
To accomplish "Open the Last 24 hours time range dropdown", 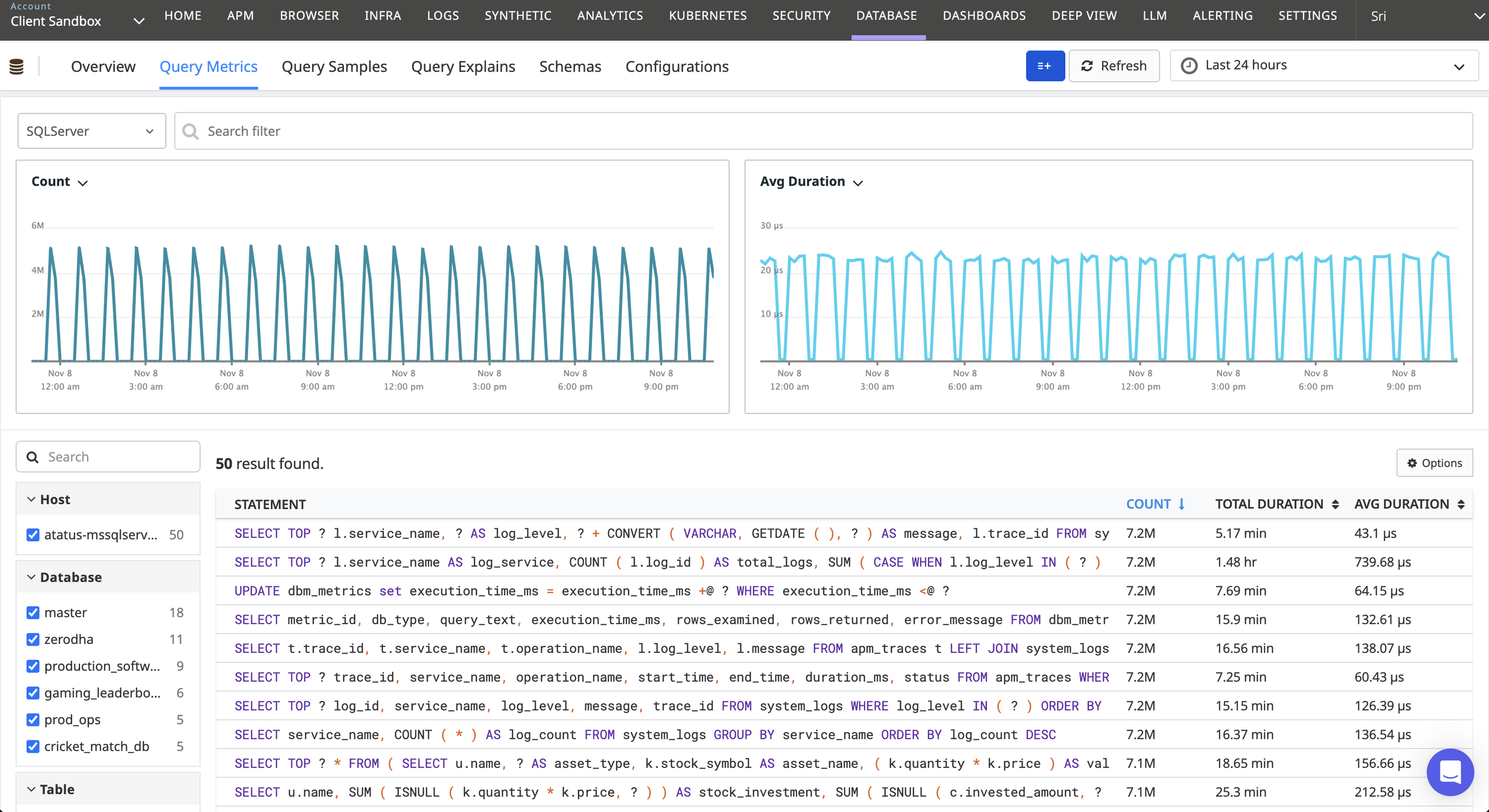I will coord(1324,66).
